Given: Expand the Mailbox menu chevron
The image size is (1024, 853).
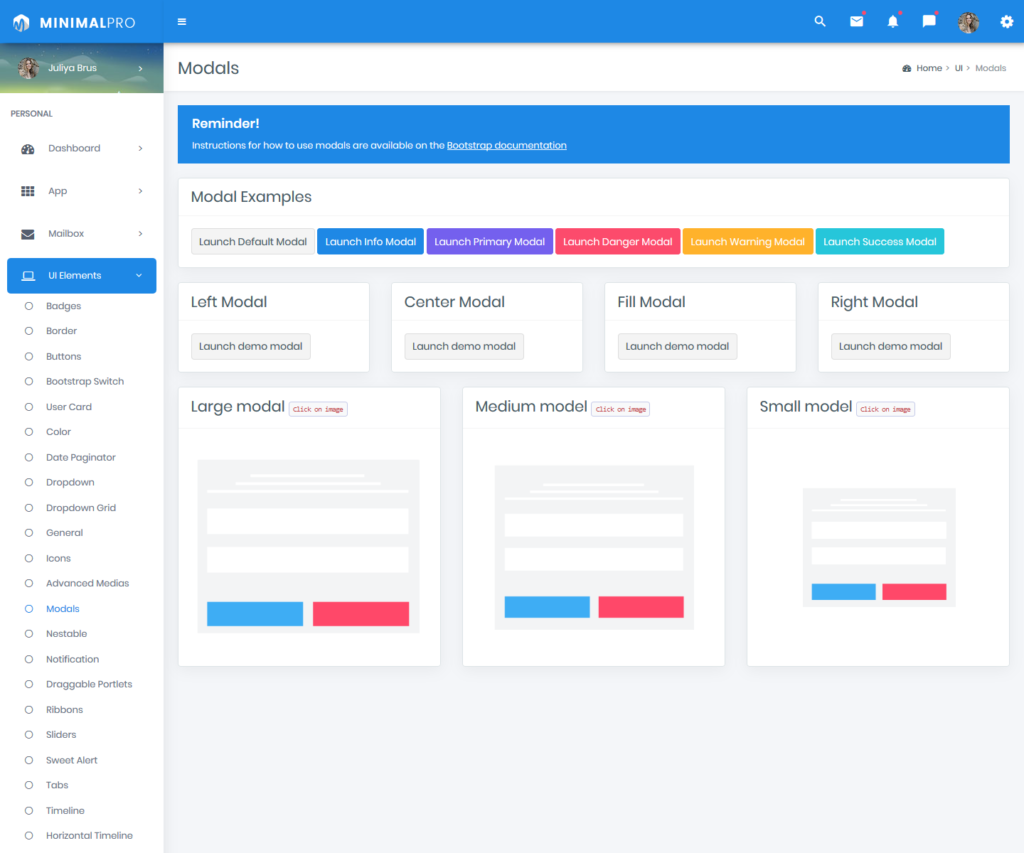Looking at the screenshot, I should pos(140,233).
